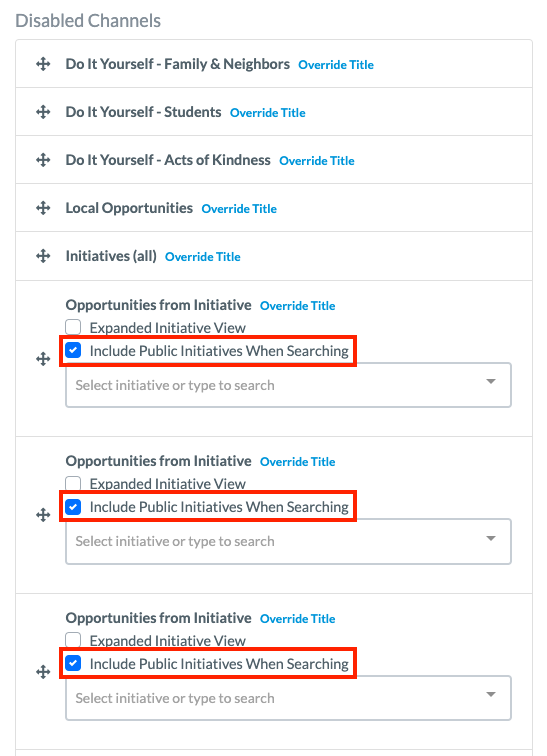
Task: Open dropdown arrow of first initiative selector
Action: pyautogui.click(x=491, y=381)
